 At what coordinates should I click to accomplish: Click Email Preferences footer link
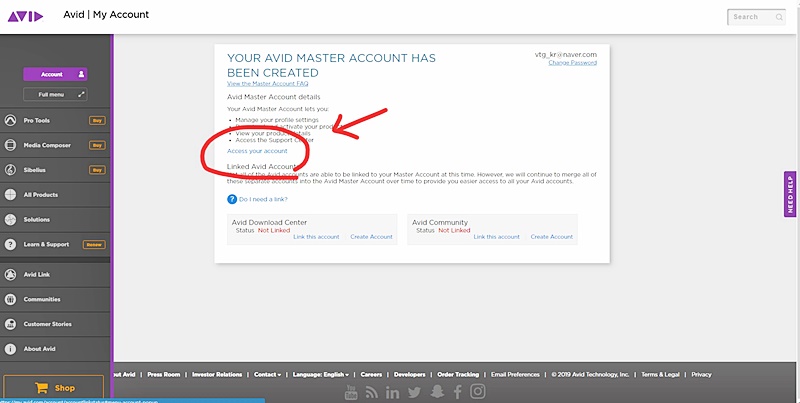point(515,374)
